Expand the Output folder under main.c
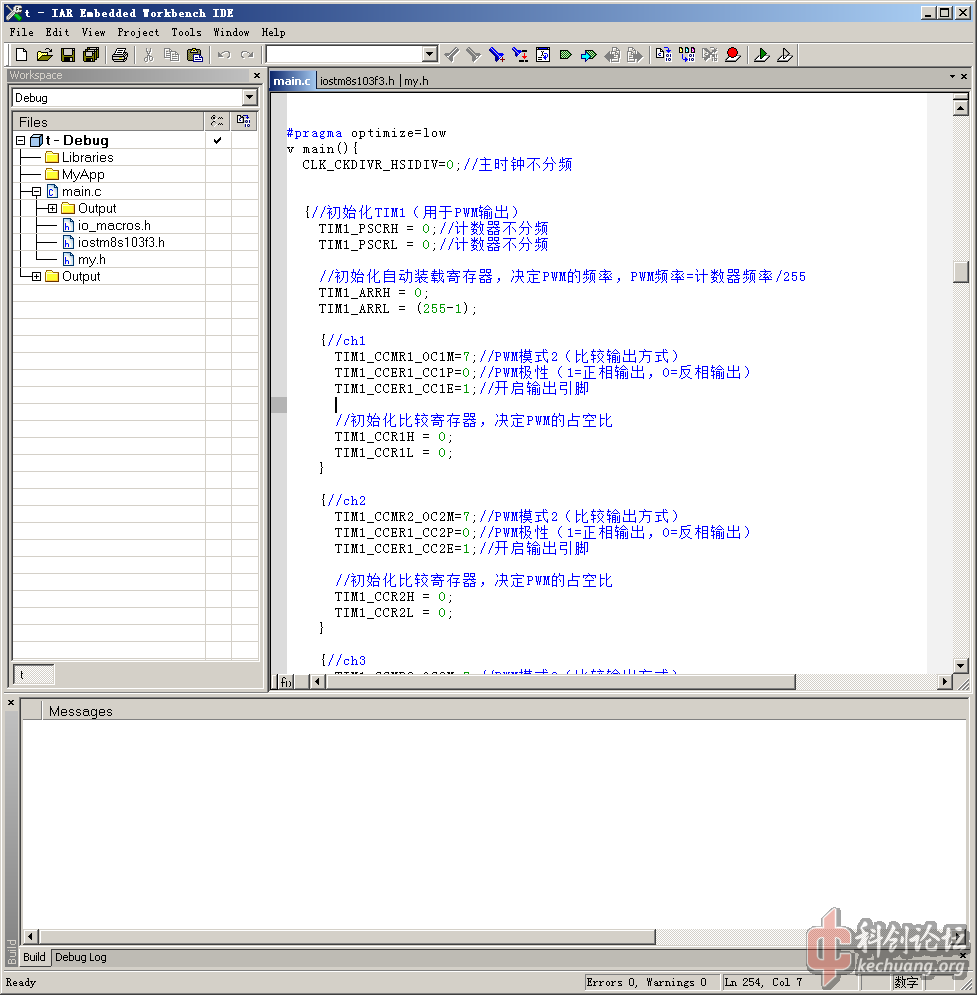The height and width of the screenshot is (995, 977). tap(52, 209)
